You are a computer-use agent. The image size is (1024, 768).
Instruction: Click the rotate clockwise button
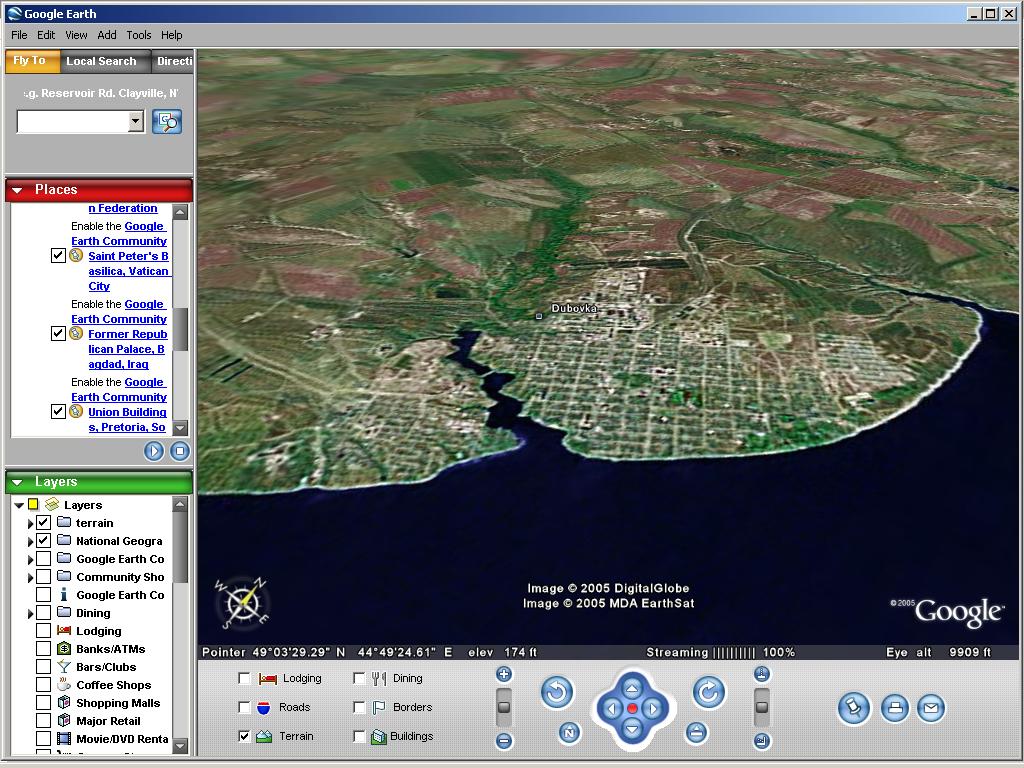(x=709, y=692)
